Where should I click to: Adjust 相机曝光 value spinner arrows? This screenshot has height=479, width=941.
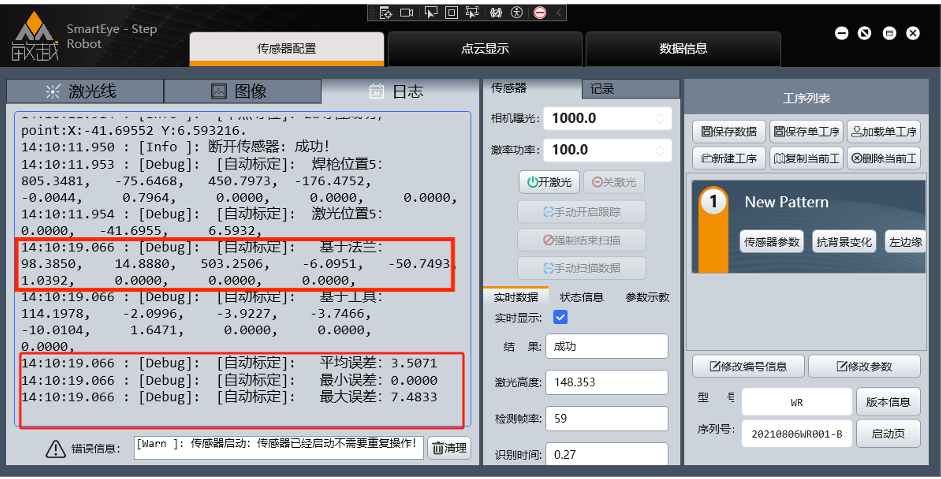pos(660,118)
